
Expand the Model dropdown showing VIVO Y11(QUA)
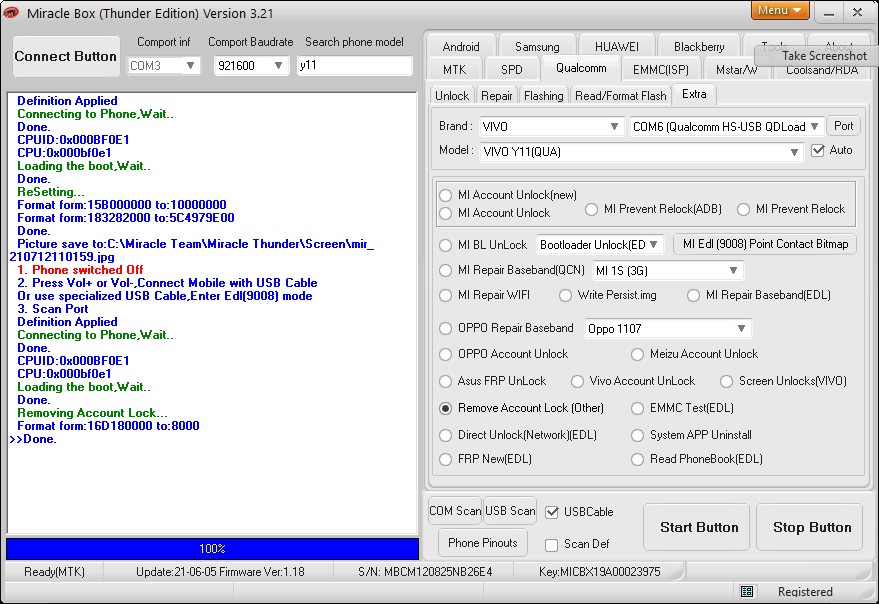coord(794,152)
